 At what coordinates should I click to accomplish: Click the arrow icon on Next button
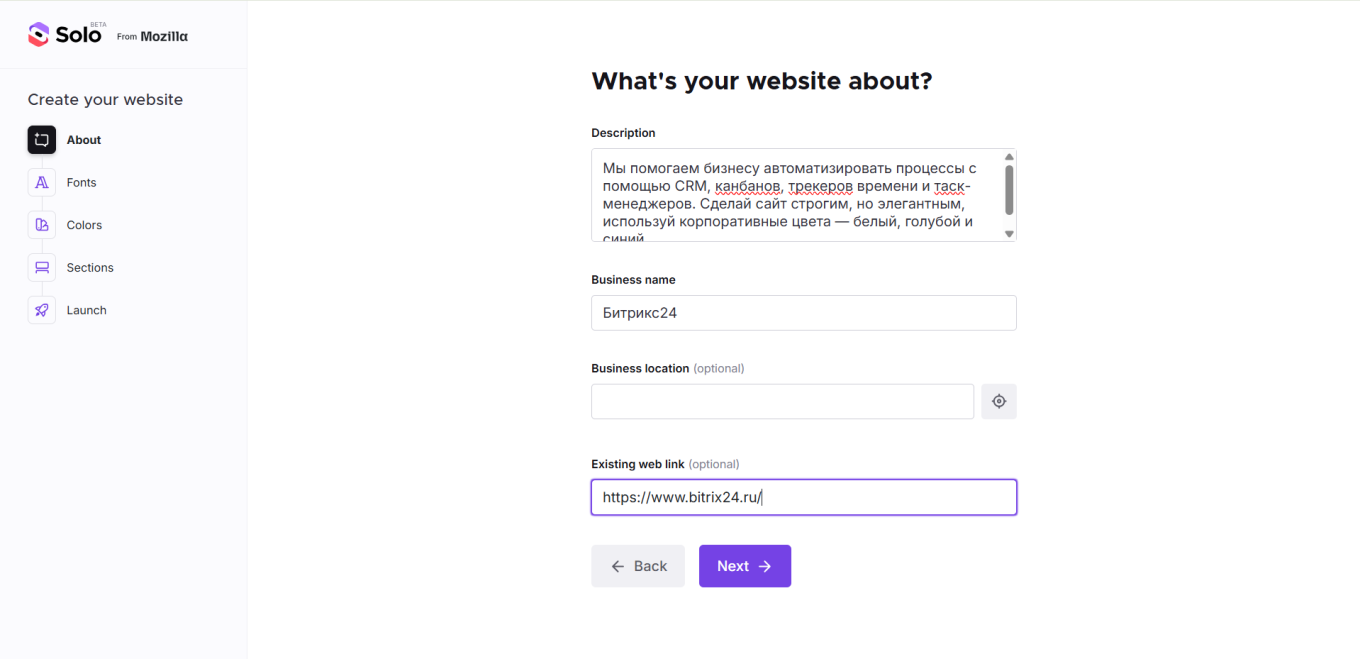765,566
